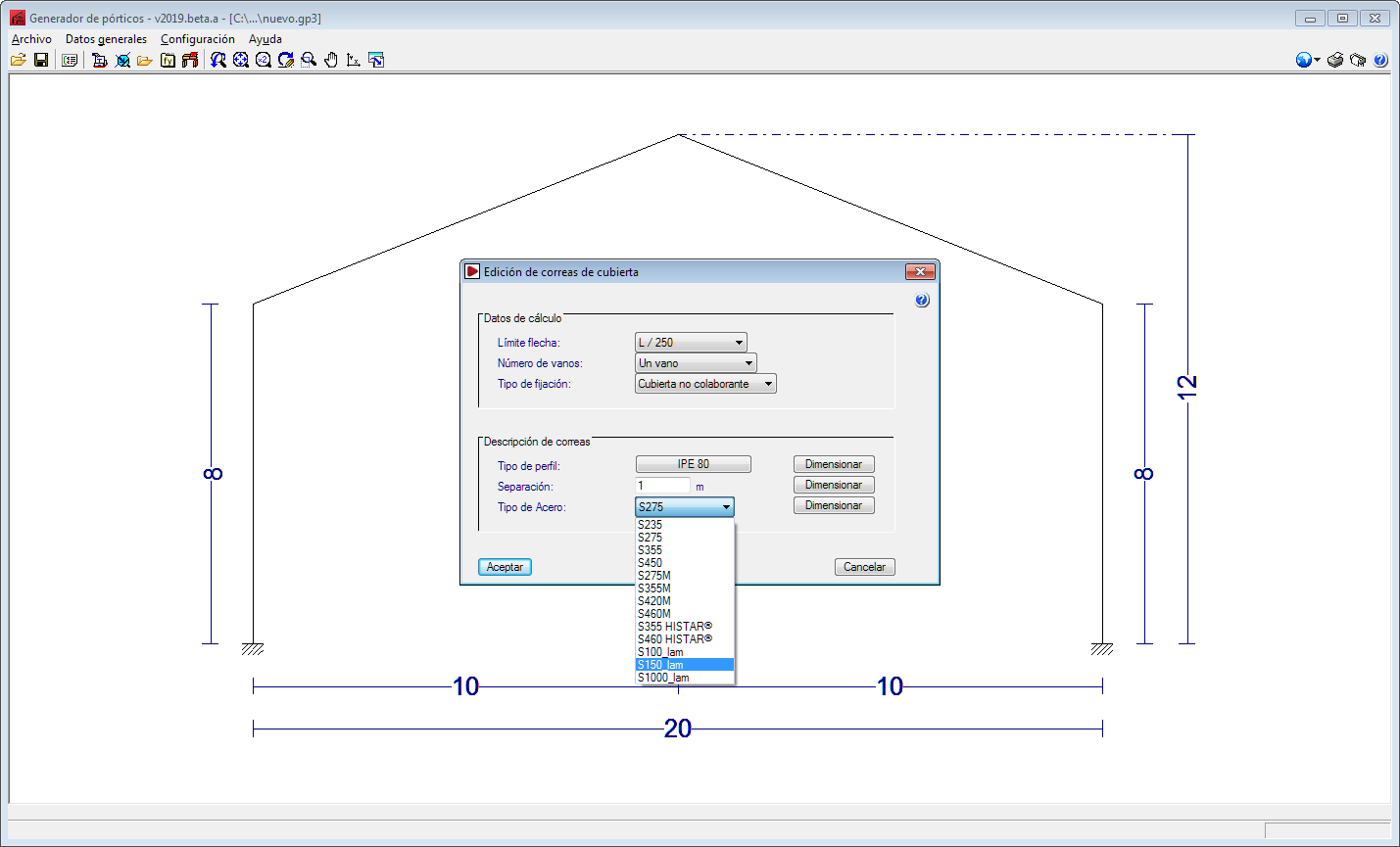
Task: Click the previous zoom view icon
Action: click(x=218, y=60)
